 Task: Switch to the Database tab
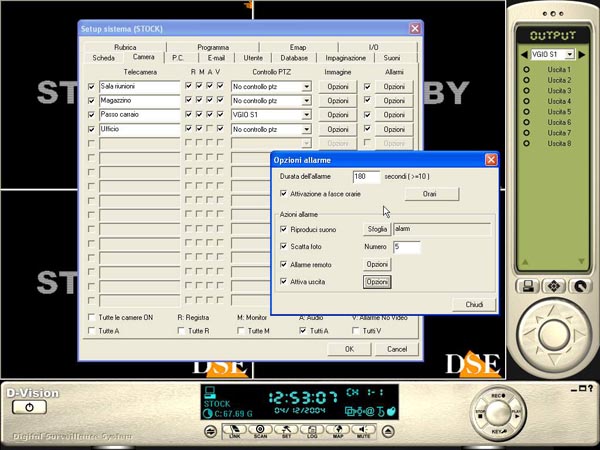(x=293, y=58)
